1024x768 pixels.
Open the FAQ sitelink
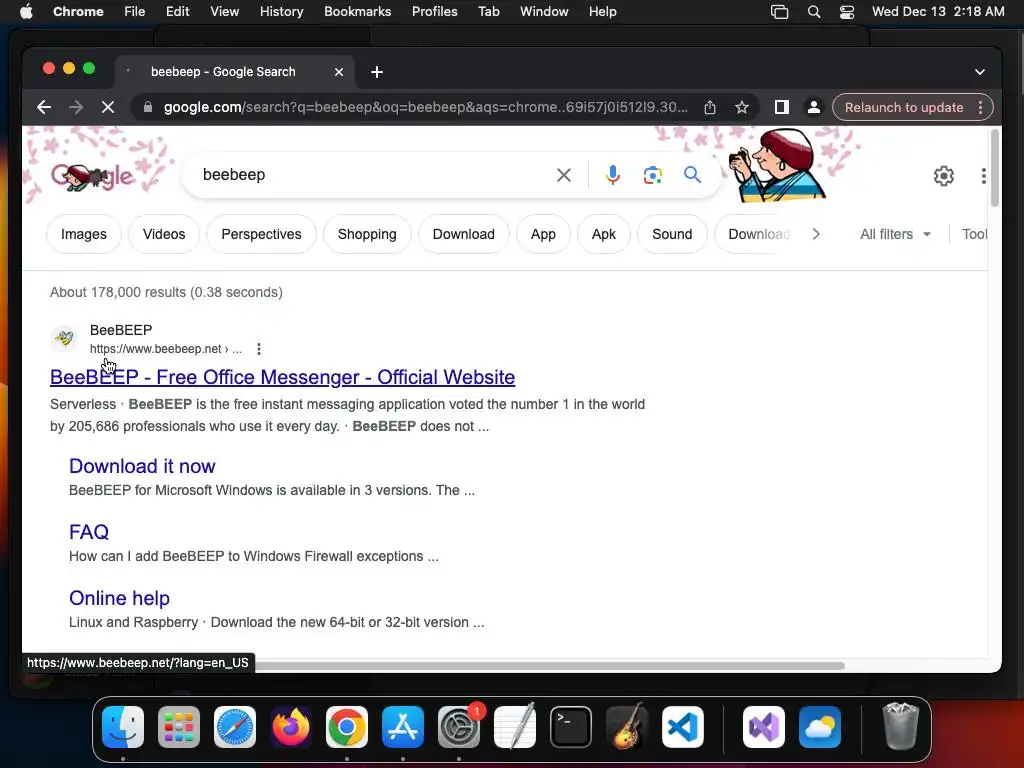(89, 532)
